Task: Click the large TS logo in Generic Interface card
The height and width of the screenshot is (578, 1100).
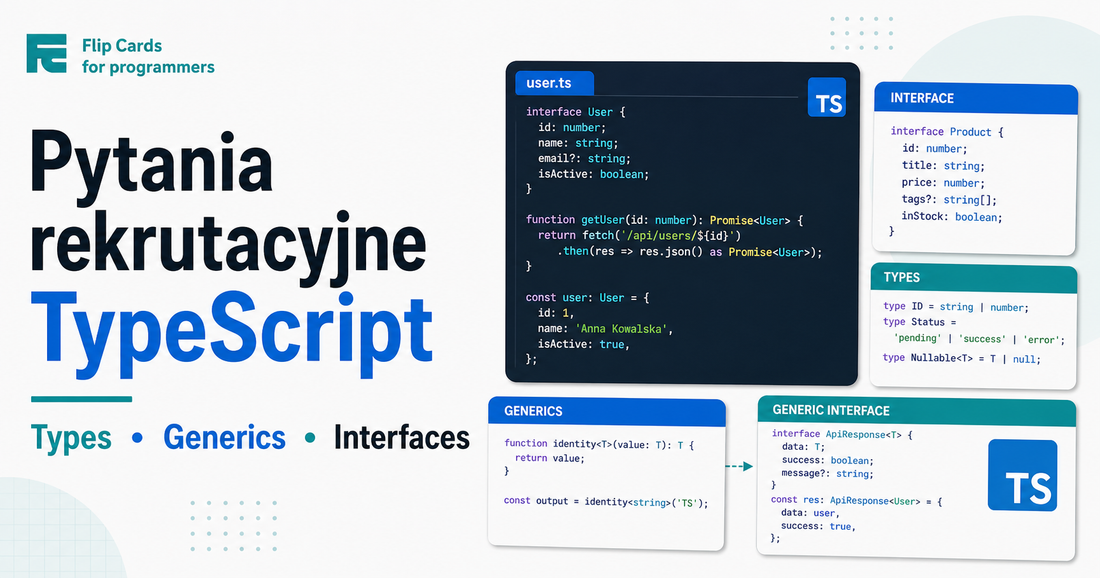Action: point(1022,475)
